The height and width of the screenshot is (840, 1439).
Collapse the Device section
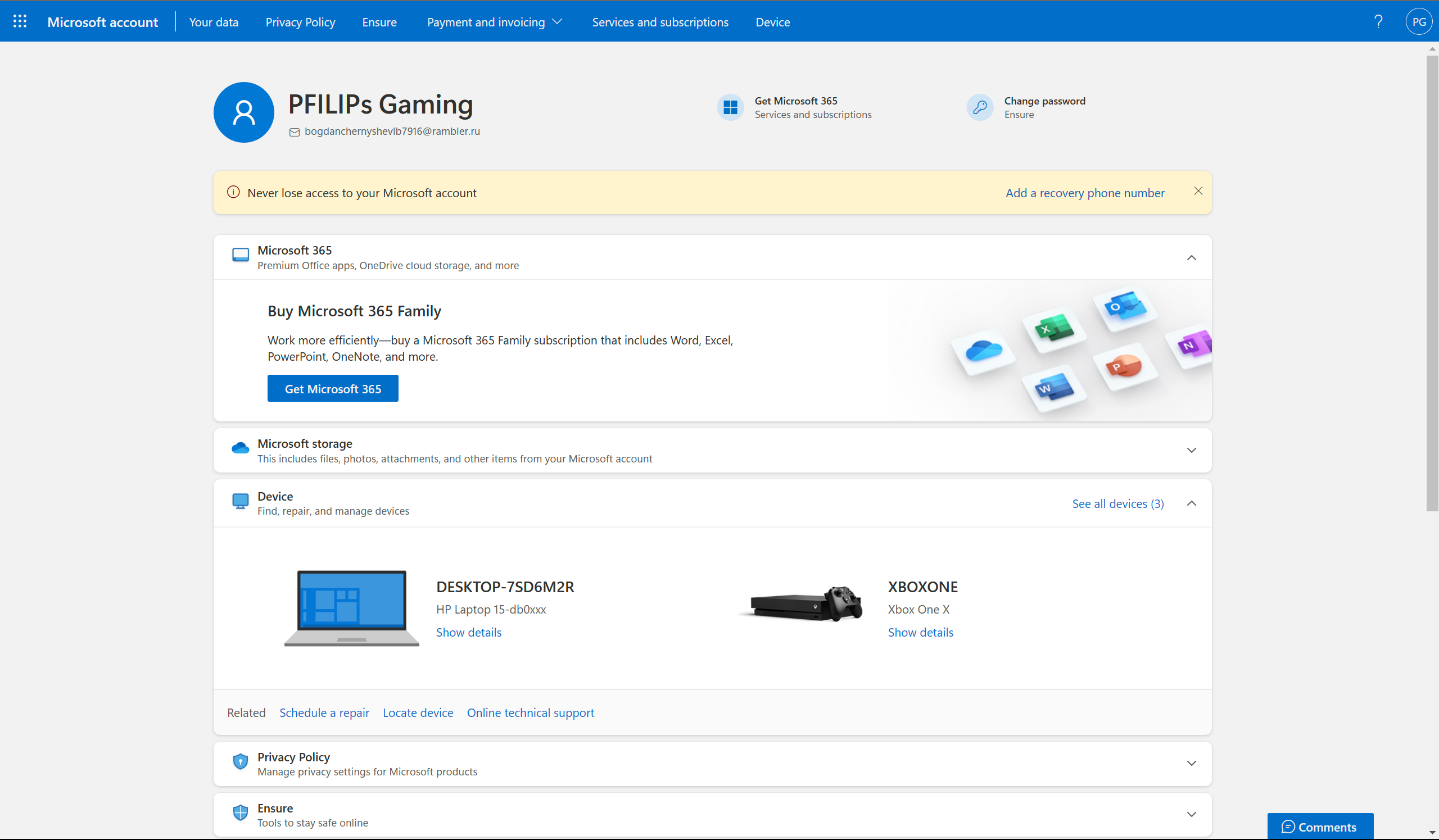tap(1192, 503)
